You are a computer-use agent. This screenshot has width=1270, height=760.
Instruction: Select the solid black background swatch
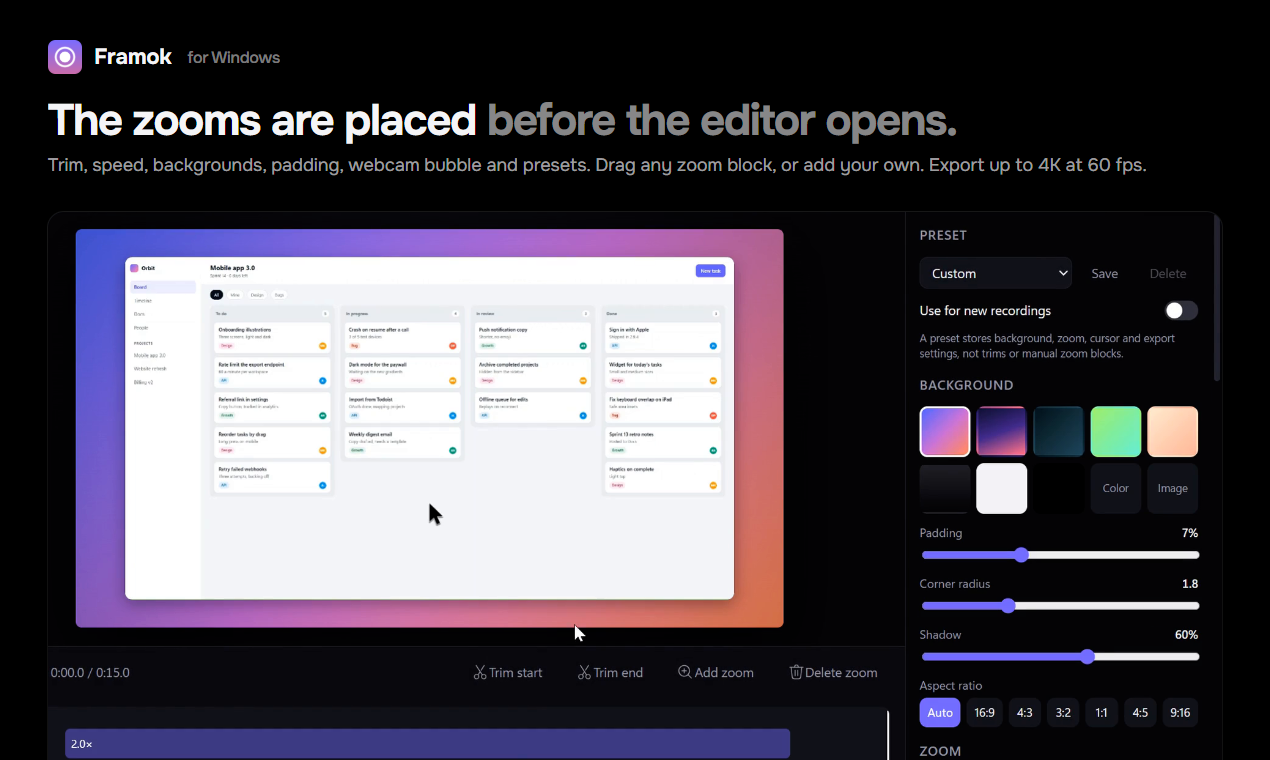(1059, 488)
